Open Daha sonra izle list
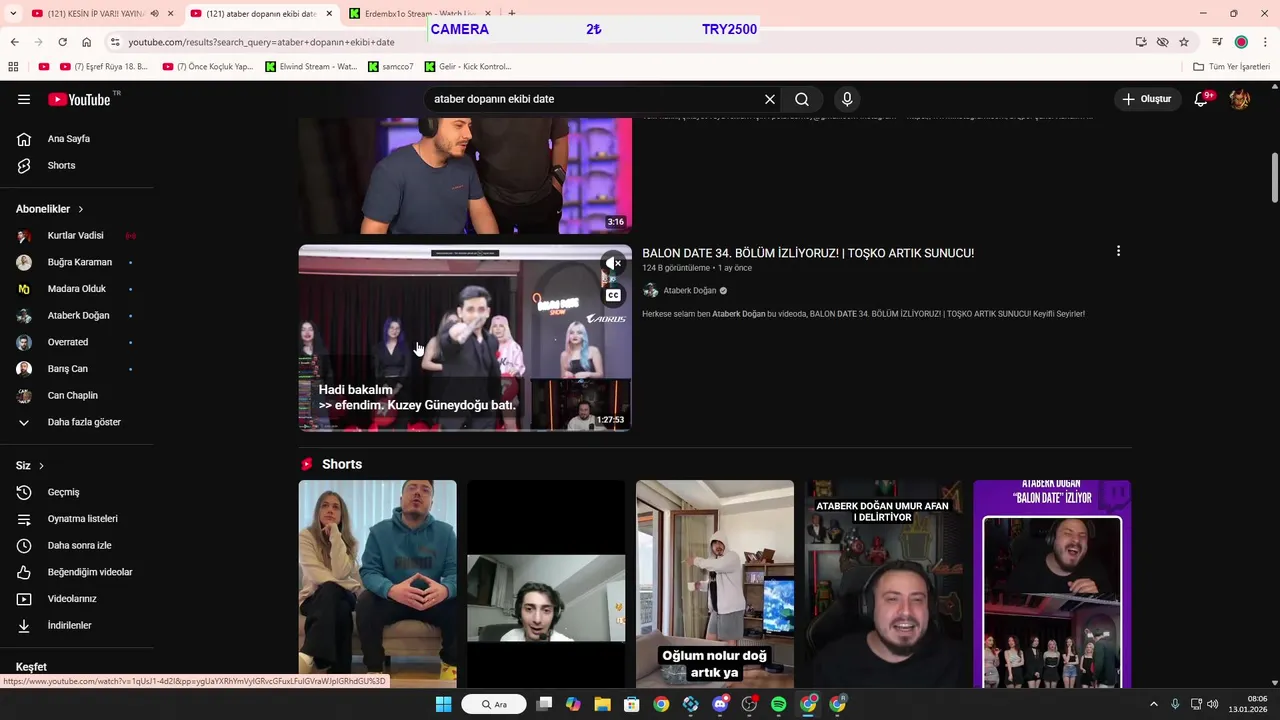Image resolution: width=1280 pixels, height=720 pixels. pos(77,545)
